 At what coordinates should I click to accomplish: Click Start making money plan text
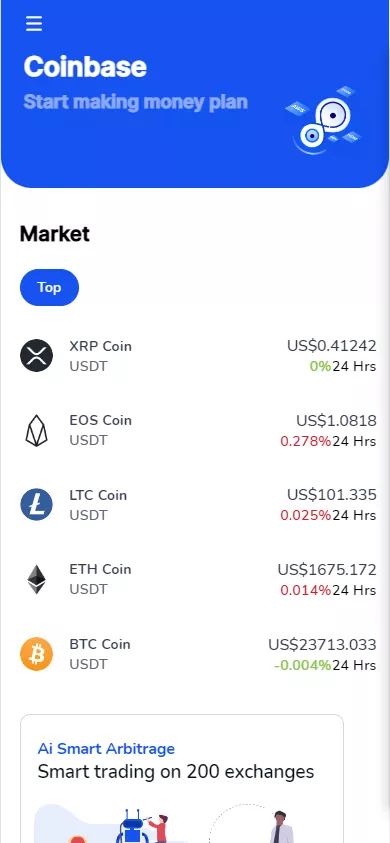[x=136, y=102]
